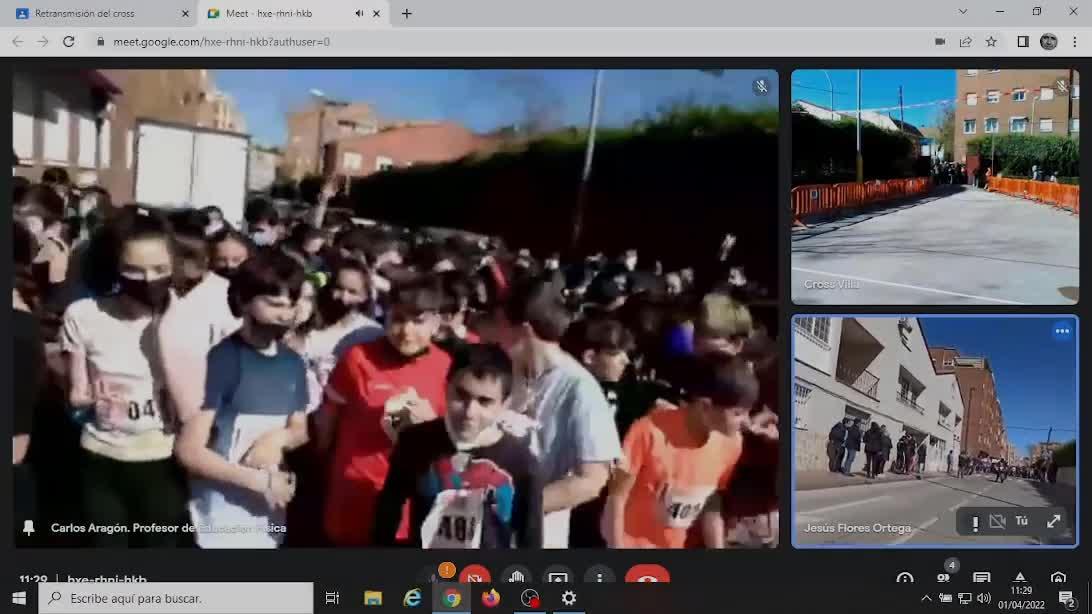Click the 'Escribe aquí para buscar' search box
This screenshot has height=614, width=1092.
(x=176, y=598)
